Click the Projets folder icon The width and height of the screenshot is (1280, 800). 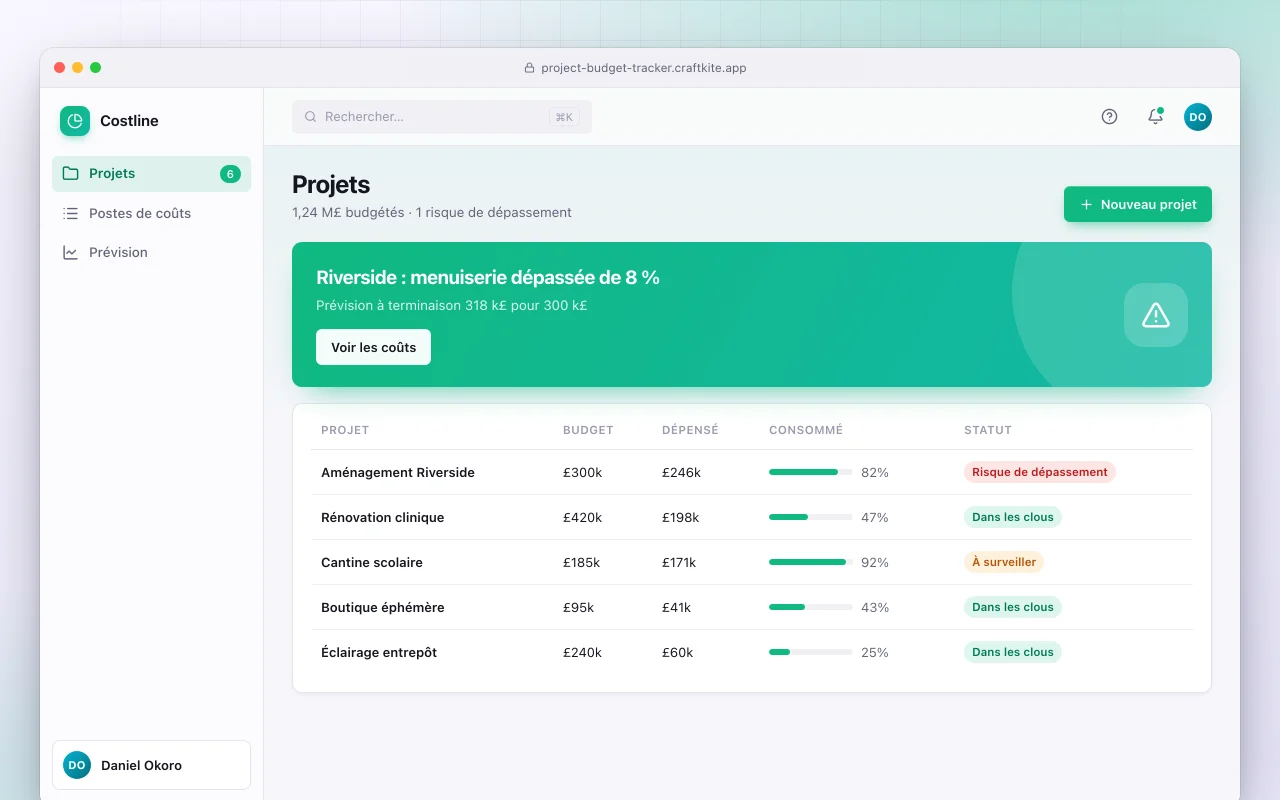coord(71,174)
